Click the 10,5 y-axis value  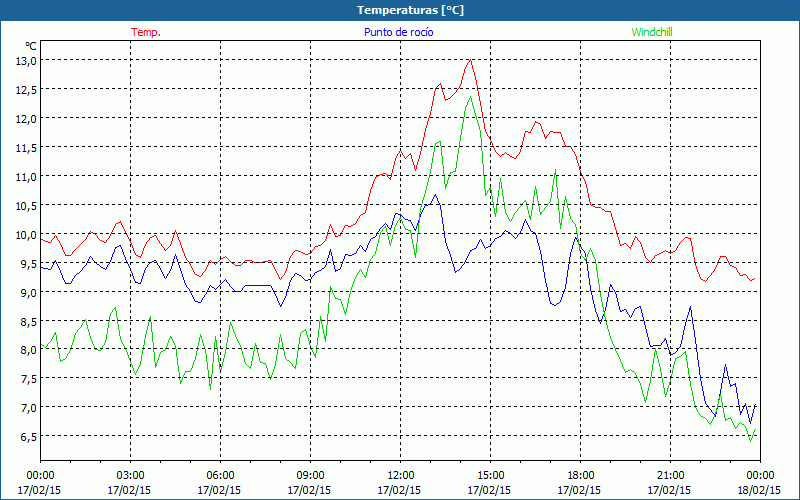point(27,206)
